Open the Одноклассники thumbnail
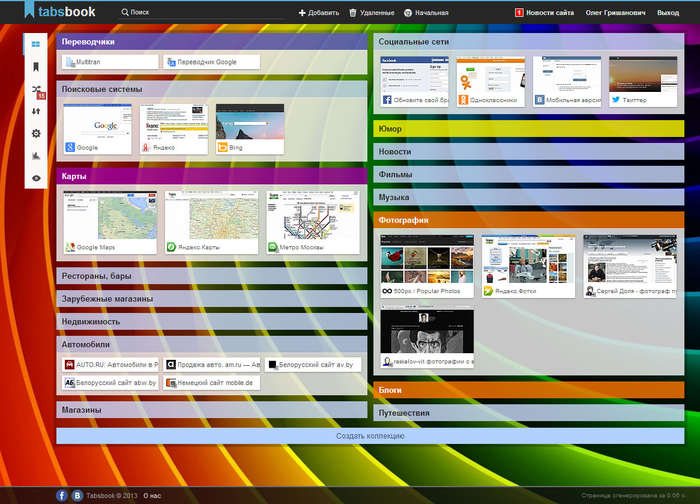The height and width of the screenshot is (504, 700). 491,81
